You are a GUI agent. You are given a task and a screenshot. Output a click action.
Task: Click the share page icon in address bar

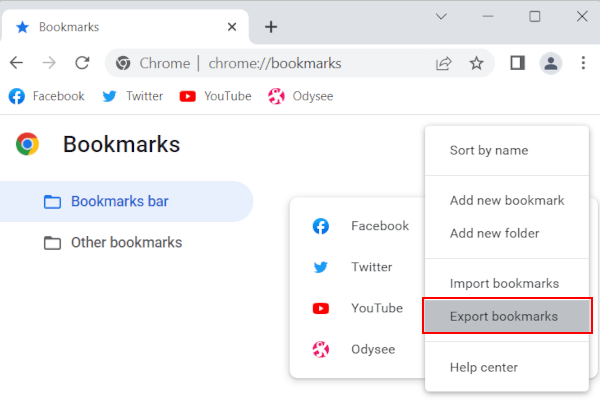(x=443, y=63)
